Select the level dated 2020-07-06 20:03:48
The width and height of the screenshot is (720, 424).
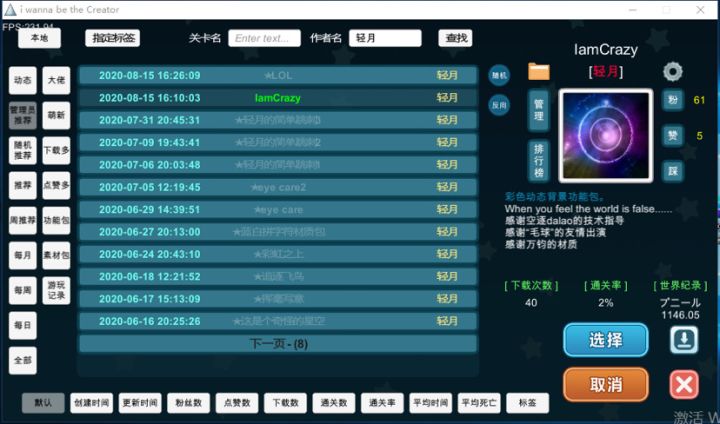coord(278,165)
